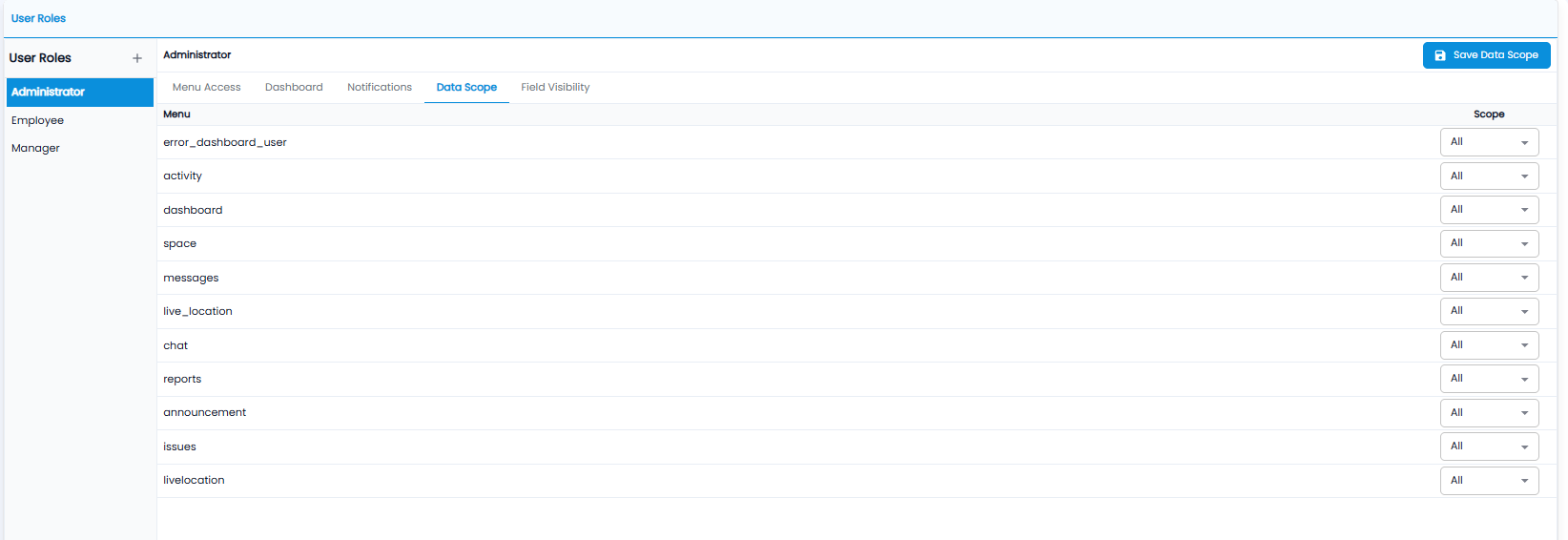Open scope dropdown for space
The width and height of the screenshot is (1568, 540).
tap(1489, 243)
